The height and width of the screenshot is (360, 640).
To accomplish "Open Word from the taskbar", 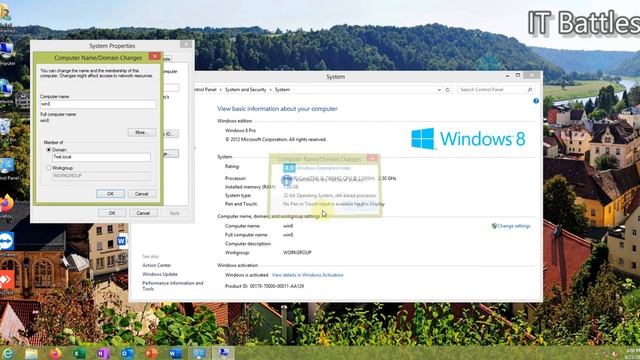I will point(175,353).
